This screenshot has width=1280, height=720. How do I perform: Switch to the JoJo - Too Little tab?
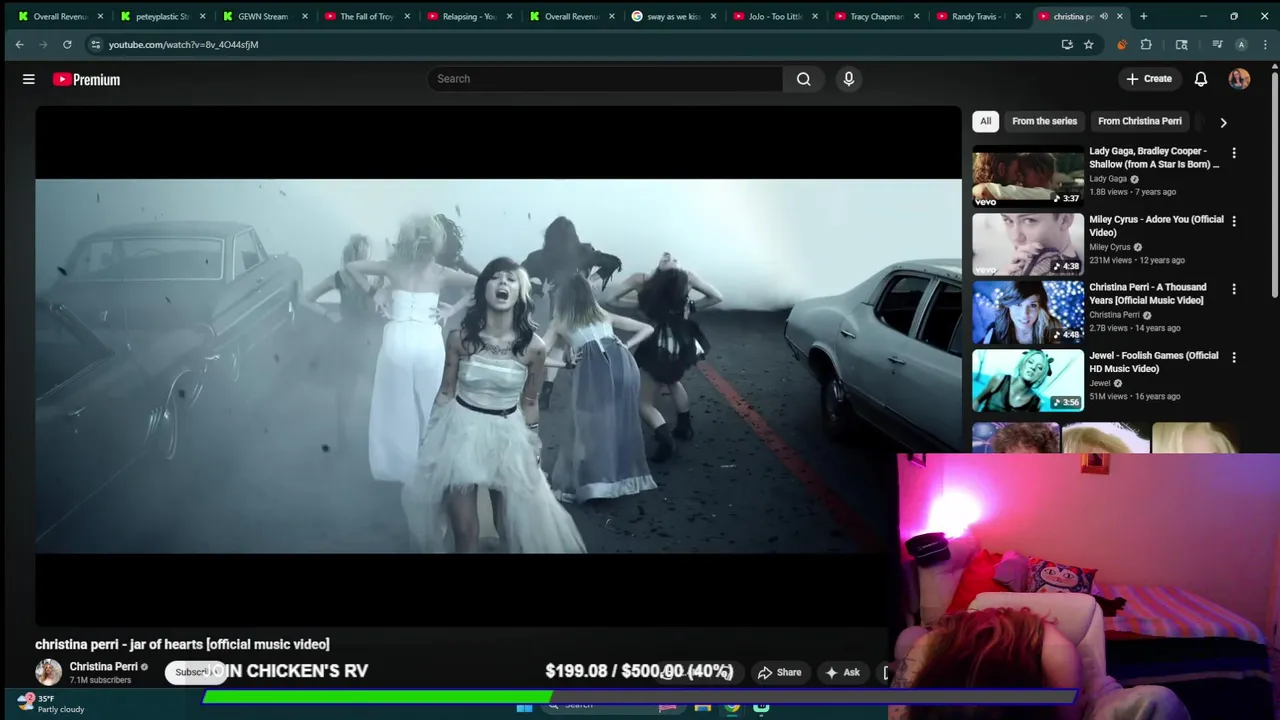tap(775, 16)
